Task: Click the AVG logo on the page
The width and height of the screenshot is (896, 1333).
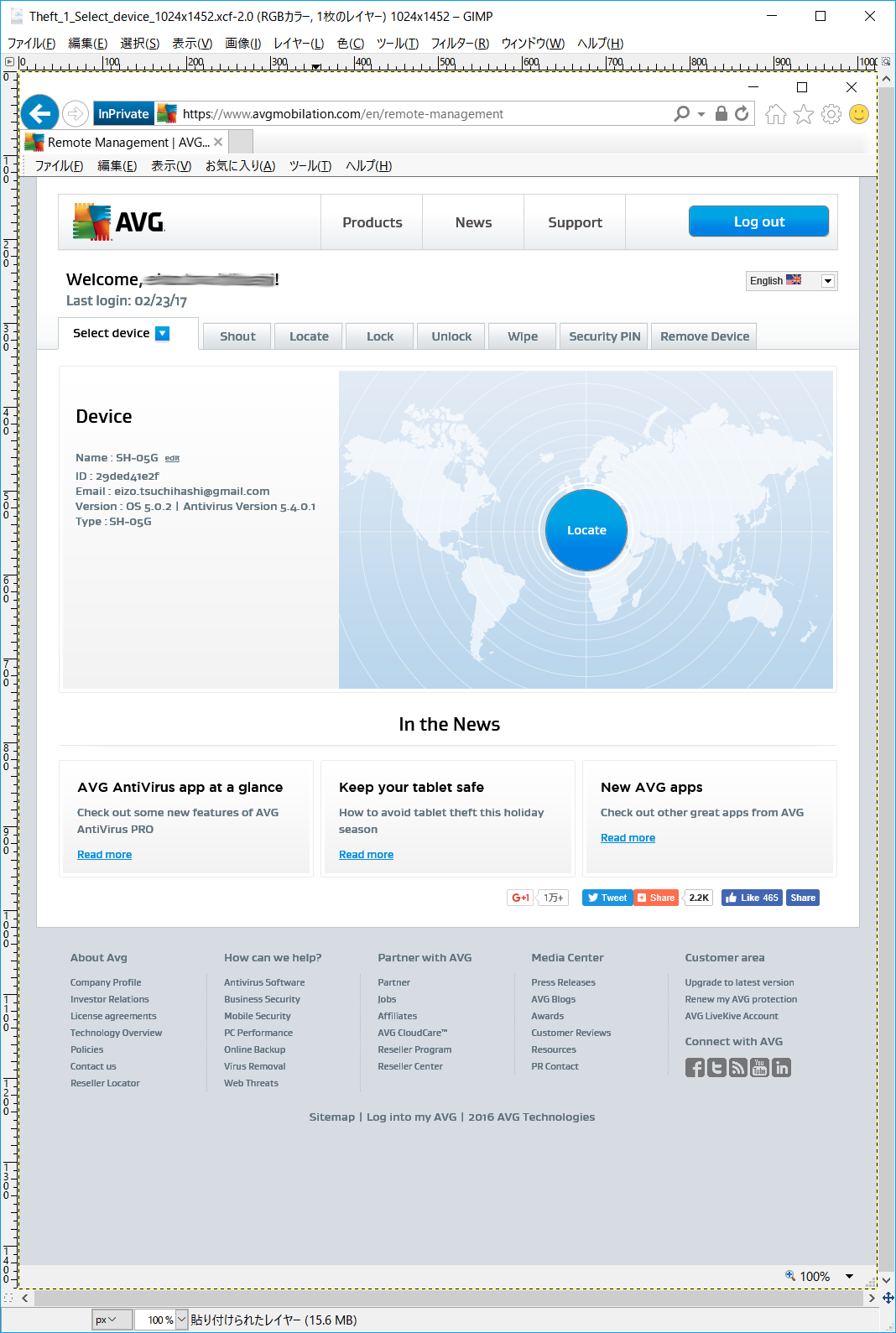Action: pyautogui.click(x=118, y=222)
